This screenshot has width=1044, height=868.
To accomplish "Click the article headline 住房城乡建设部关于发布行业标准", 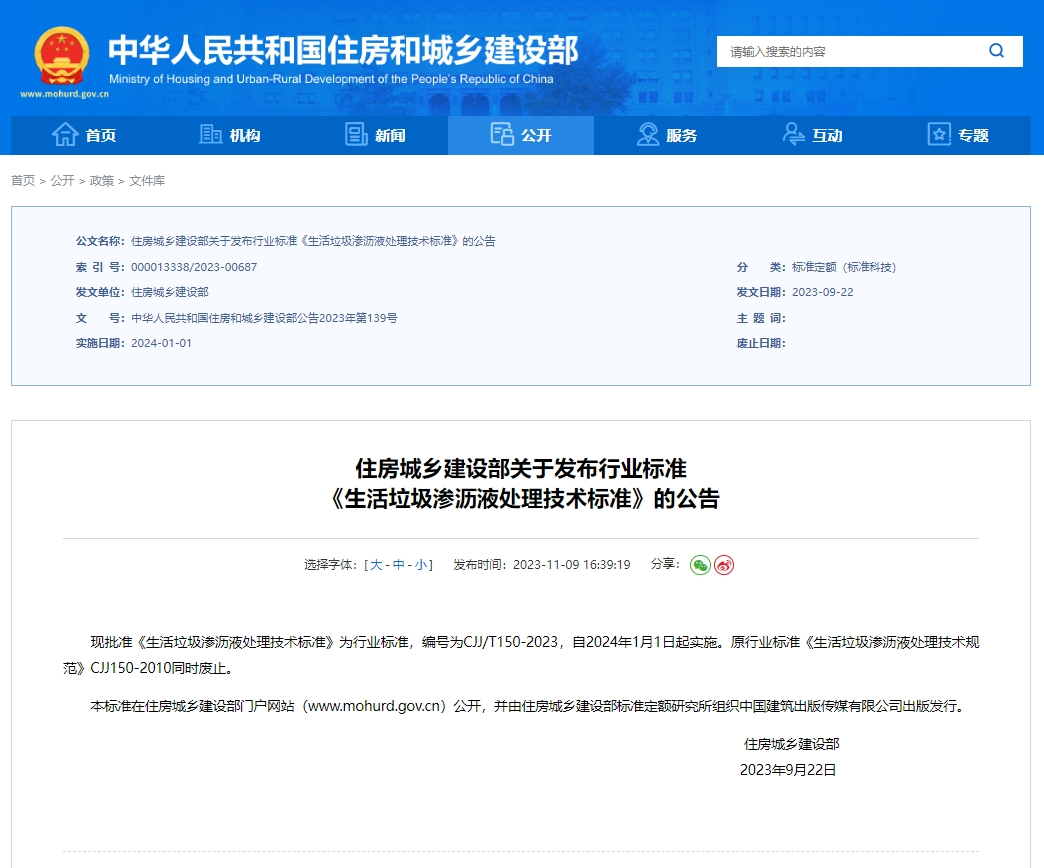I will pos(521,469).
